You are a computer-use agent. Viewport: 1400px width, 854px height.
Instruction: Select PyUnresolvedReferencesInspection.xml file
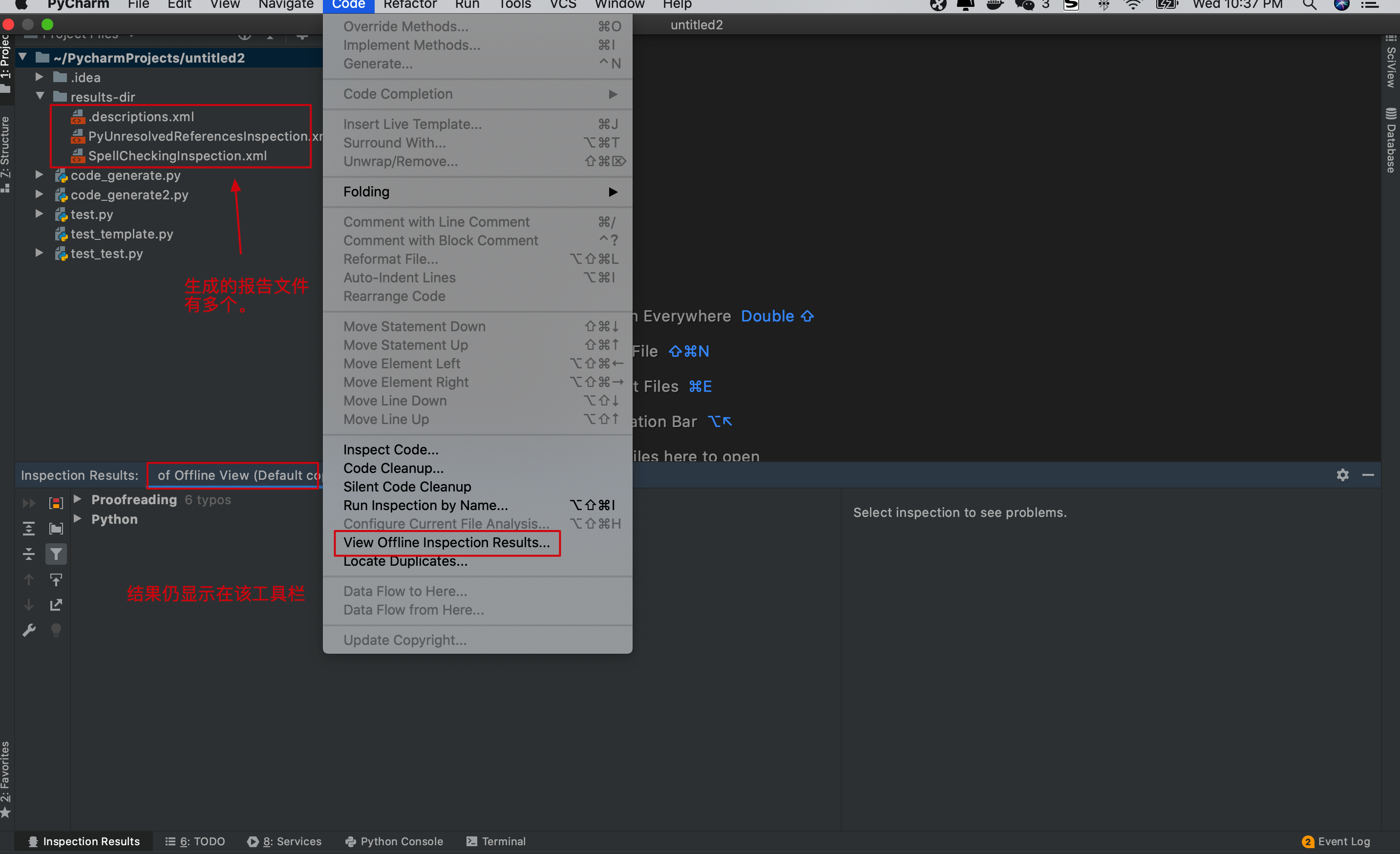click(x=196, y=136)
